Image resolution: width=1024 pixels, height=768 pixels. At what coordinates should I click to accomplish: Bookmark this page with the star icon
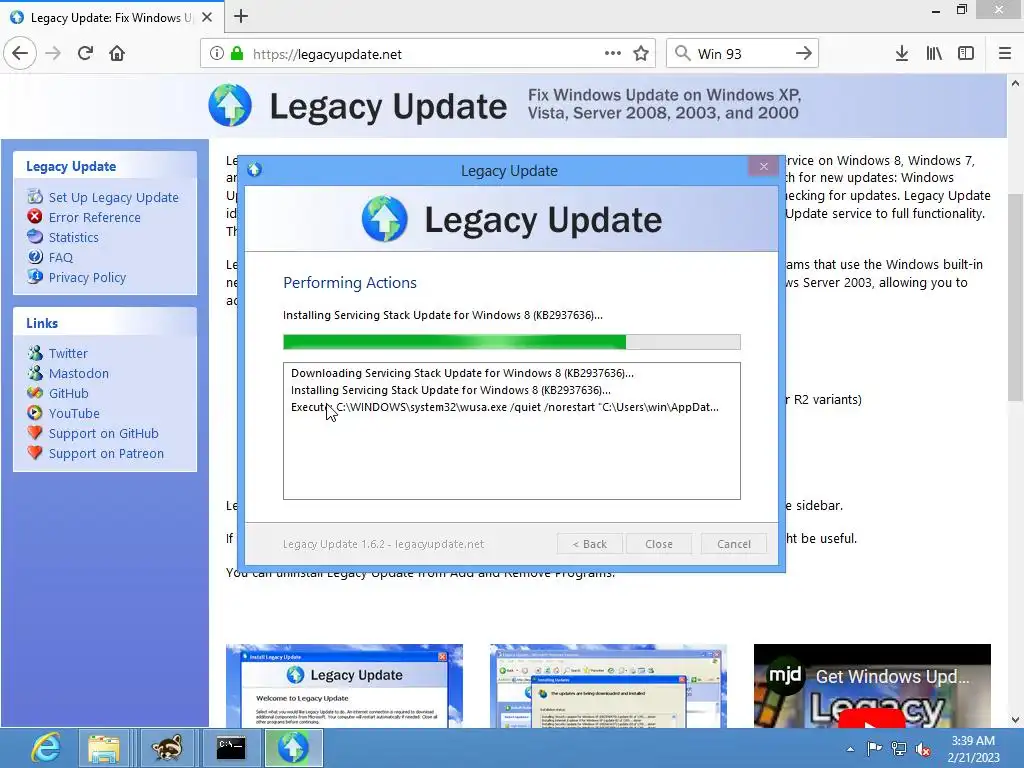(641, 54)
